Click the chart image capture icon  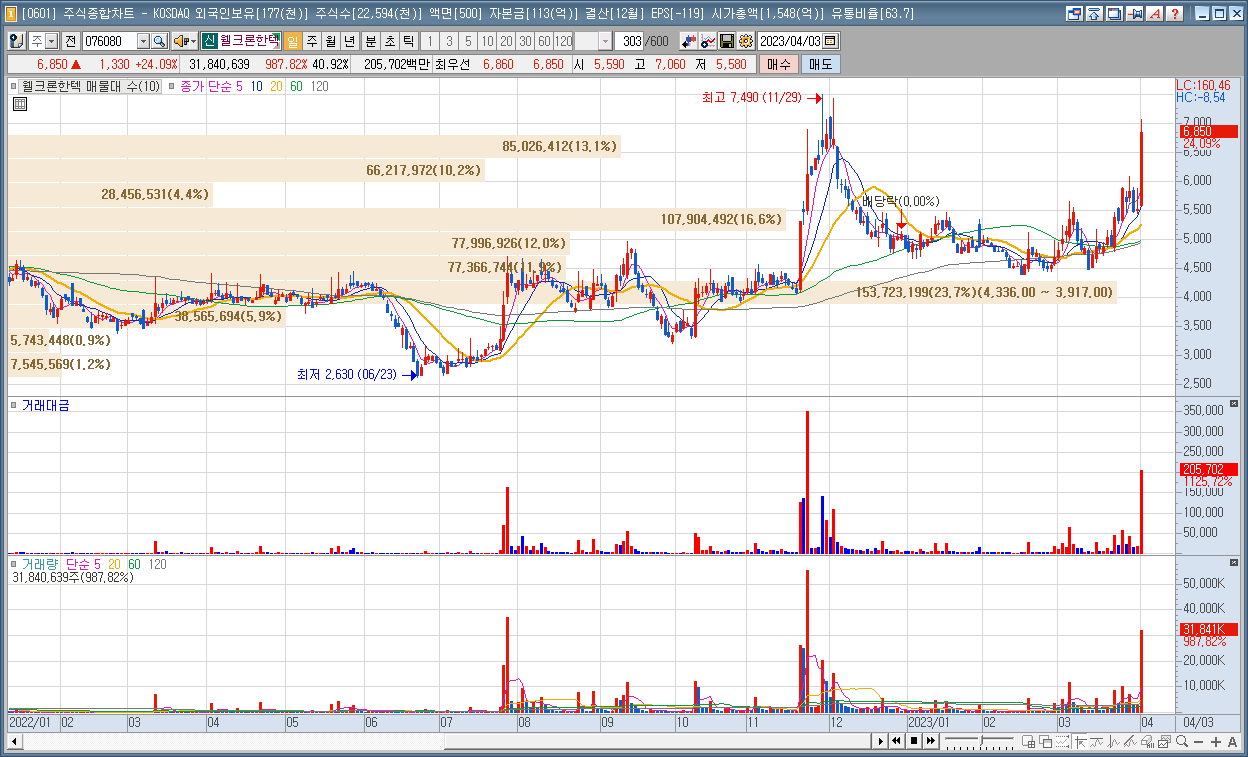point(1163,741)
